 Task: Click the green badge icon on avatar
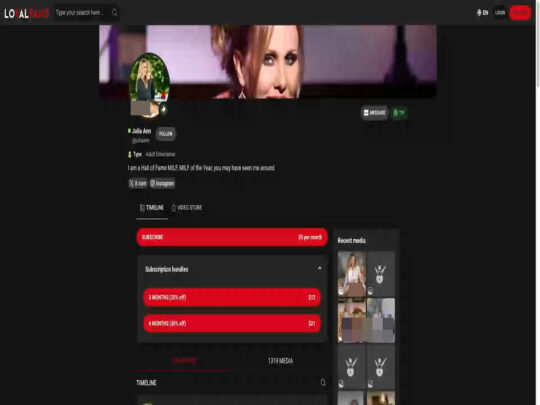(164, 110)
